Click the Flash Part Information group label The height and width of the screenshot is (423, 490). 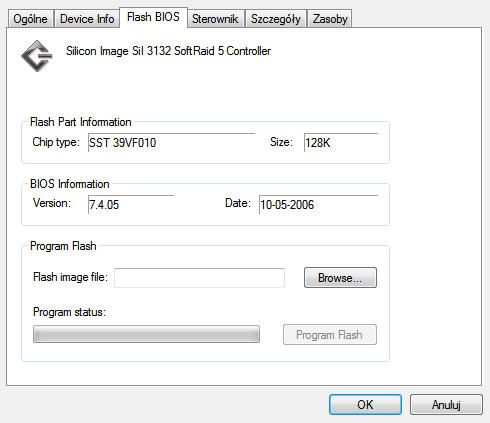pyautogui.click(x=81, y=122)
